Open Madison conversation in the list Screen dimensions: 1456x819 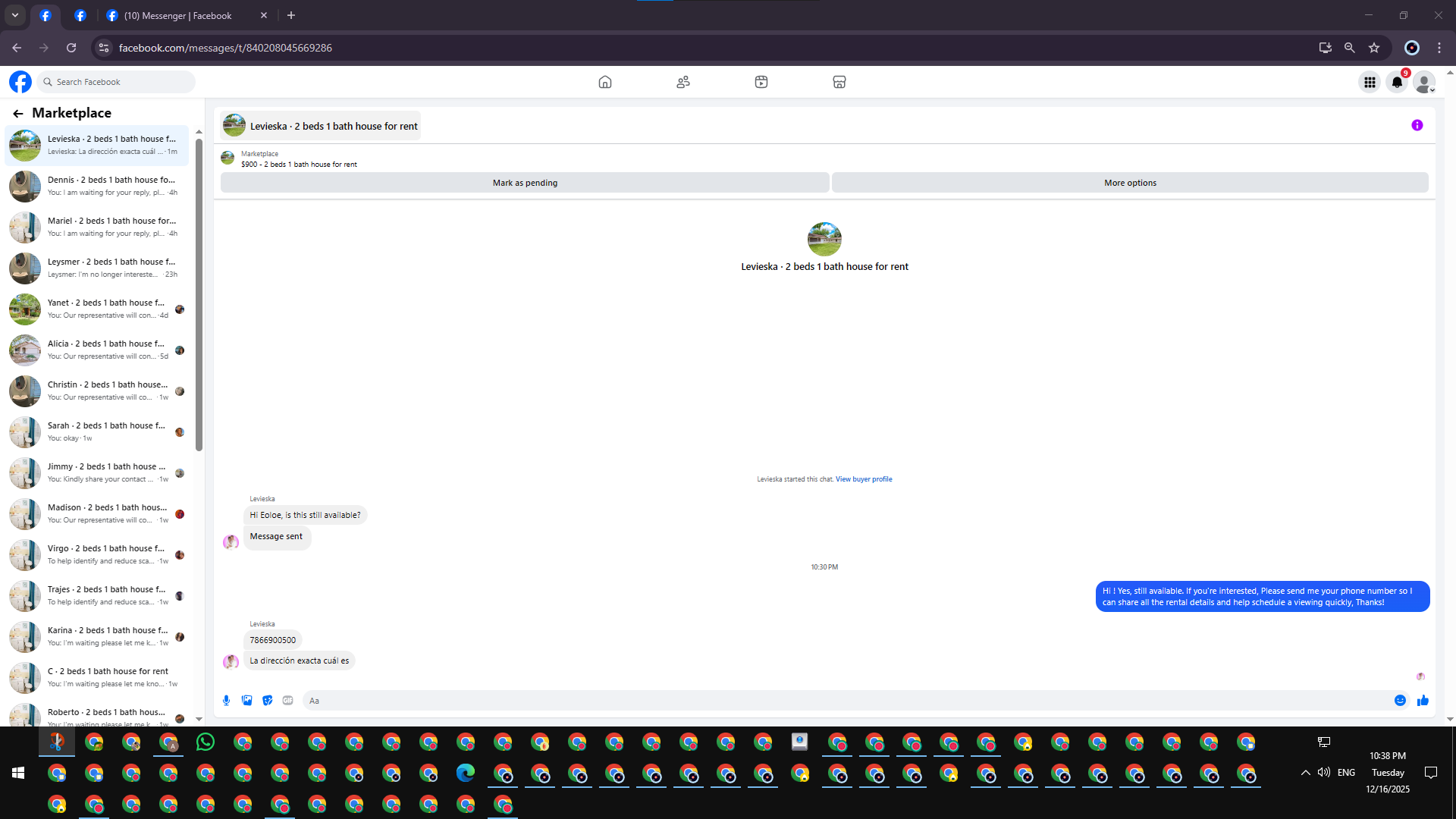point(97,513)
